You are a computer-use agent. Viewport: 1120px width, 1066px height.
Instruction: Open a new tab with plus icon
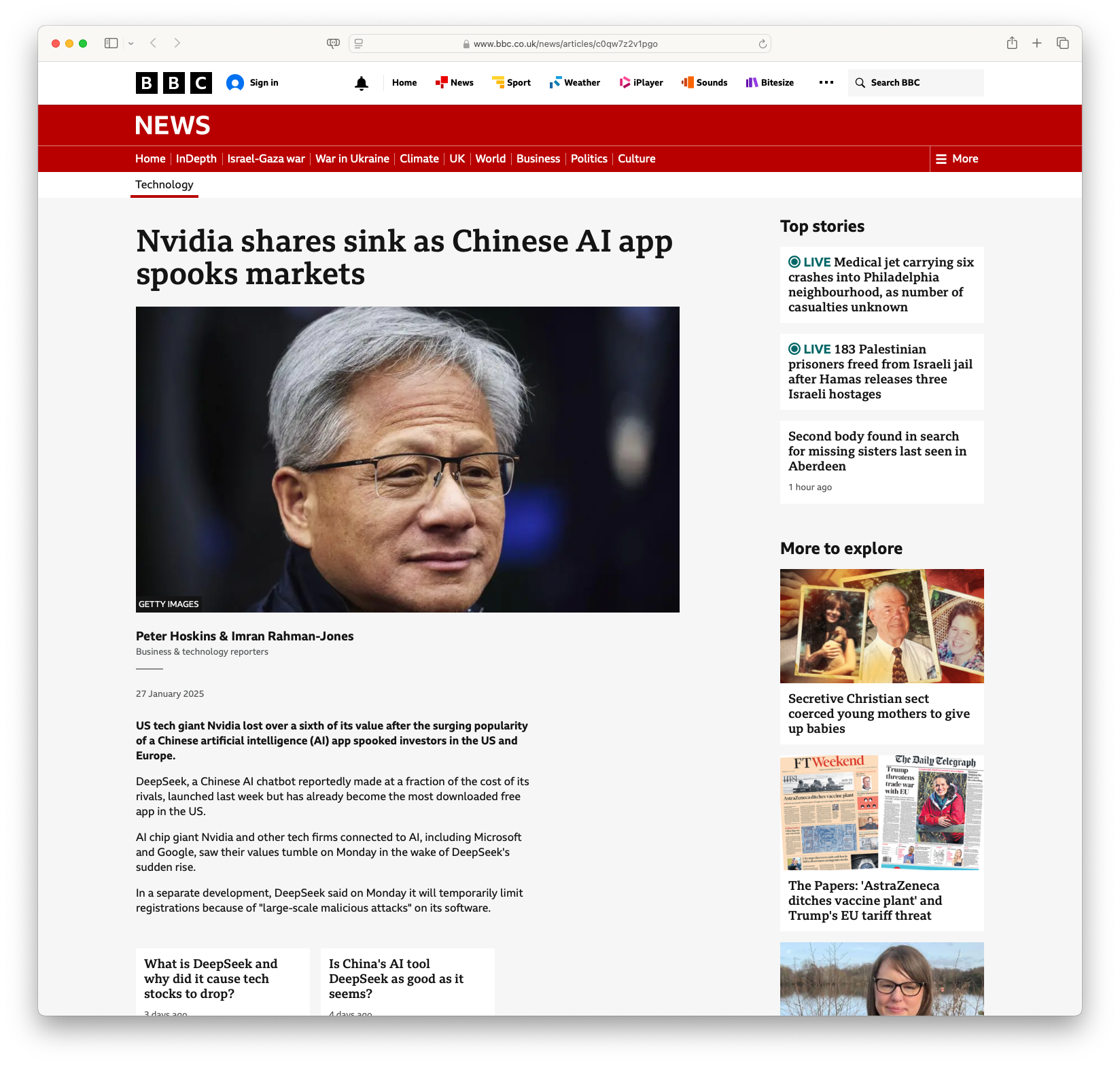(1036, 44)
